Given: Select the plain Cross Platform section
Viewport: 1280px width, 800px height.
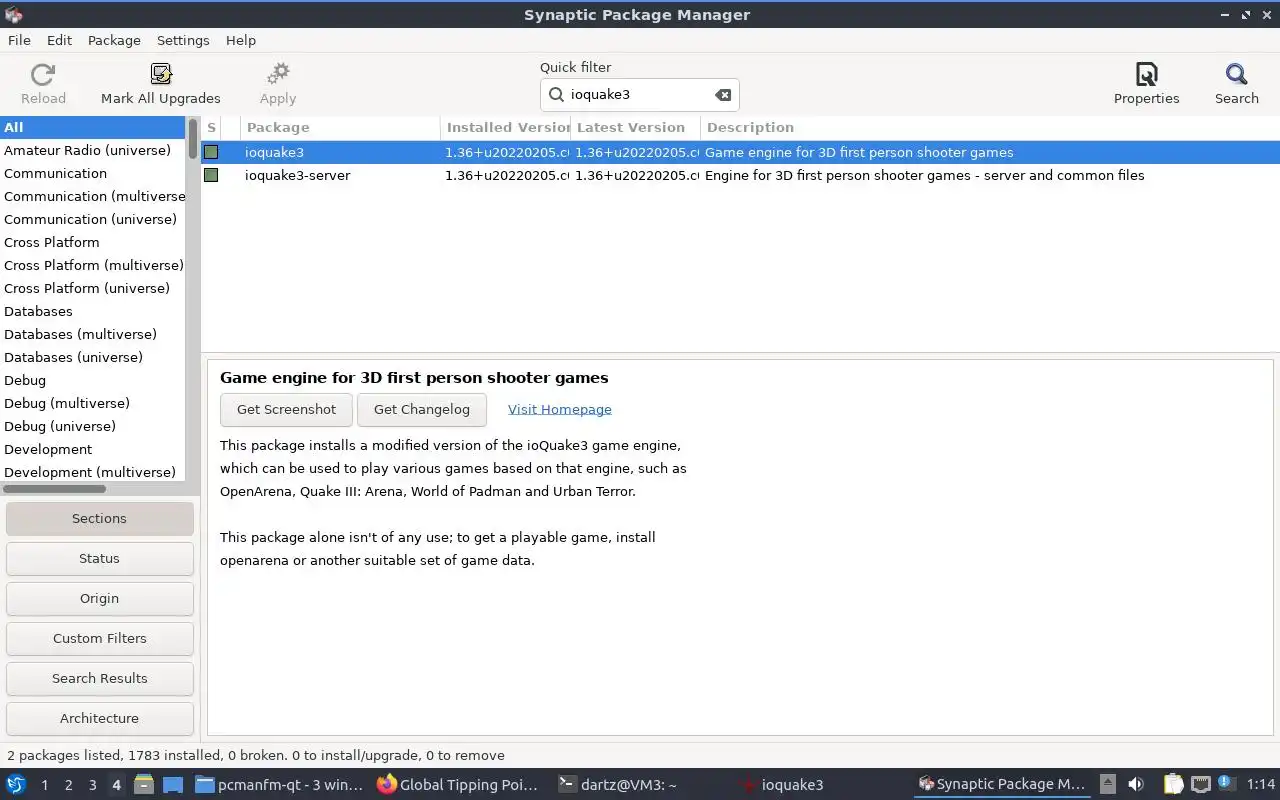Looking at the screenshot, I should [x=93, y=242].
